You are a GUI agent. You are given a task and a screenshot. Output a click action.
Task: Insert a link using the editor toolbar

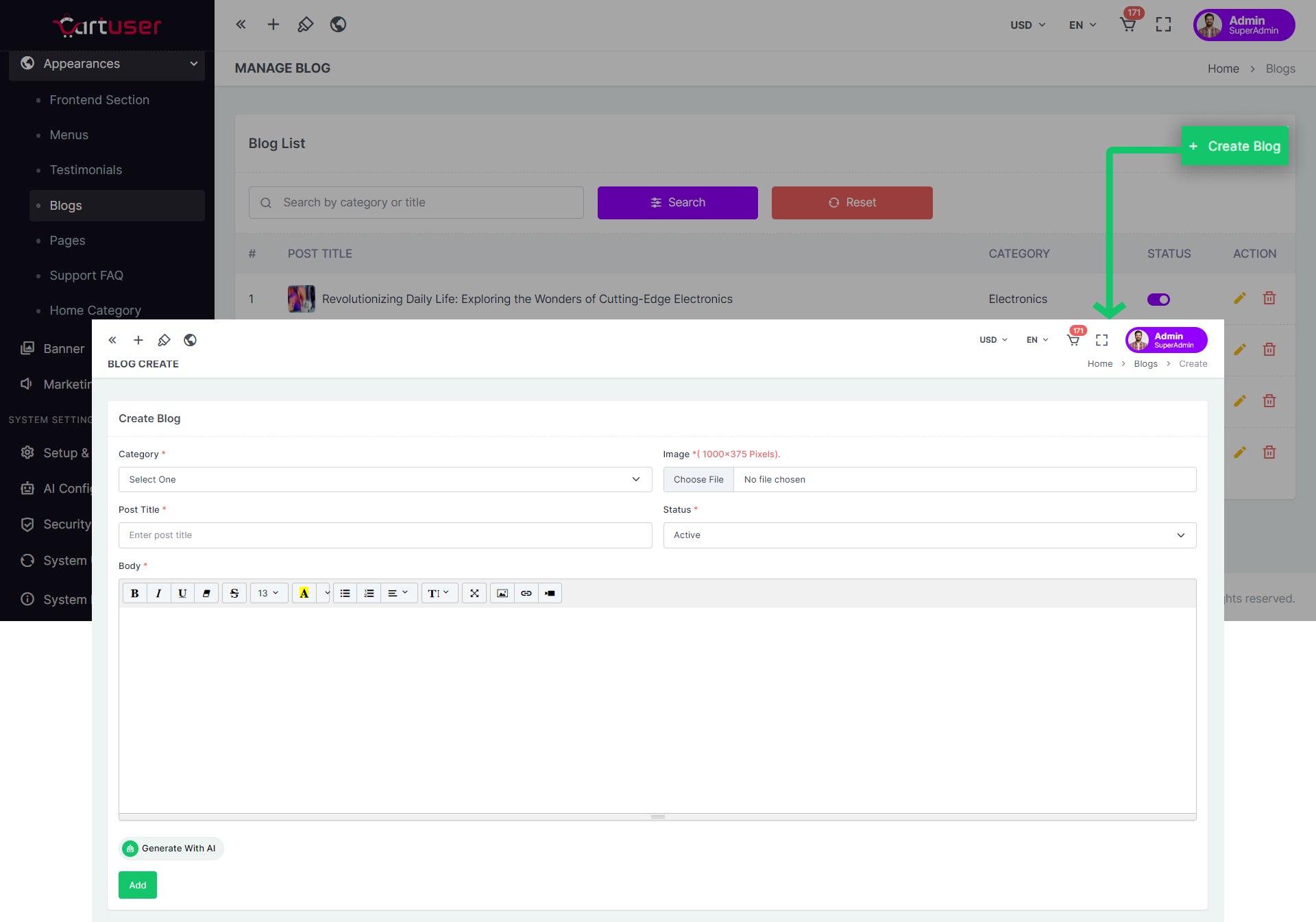[x=526, y=593]
